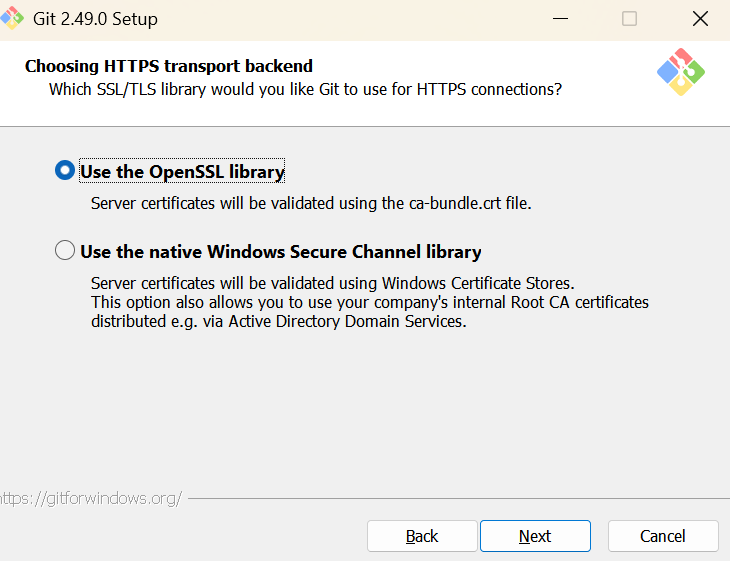Click the Active Directory Domain Services text line
730x561 pixels.
click(279, 321)
